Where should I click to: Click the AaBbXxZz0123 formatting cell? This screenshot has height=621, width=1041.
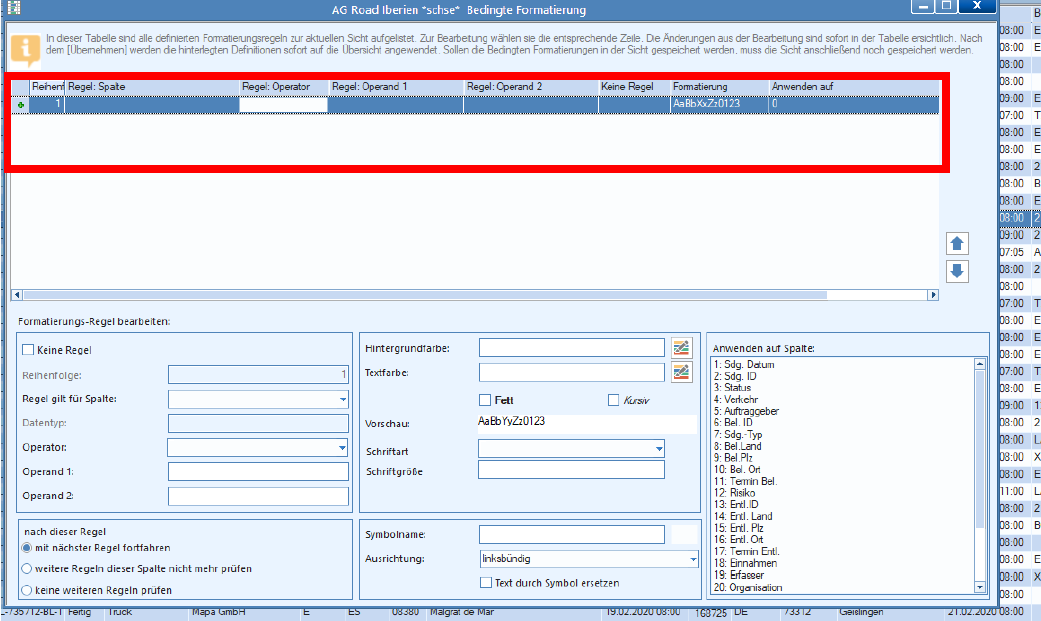tap(720, 104)
